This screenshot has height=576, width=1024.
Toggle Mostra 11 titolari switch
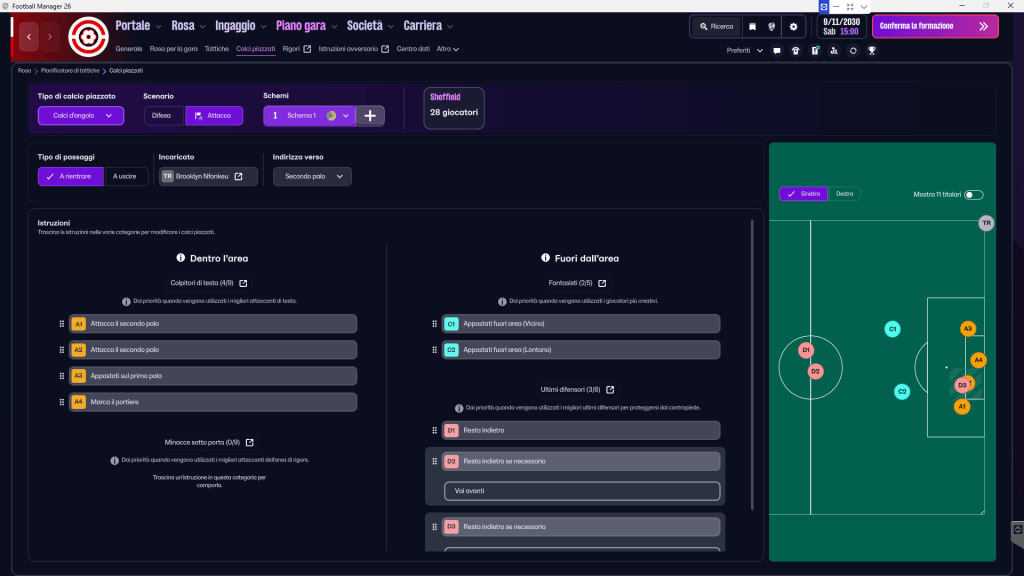pos(973,195)
